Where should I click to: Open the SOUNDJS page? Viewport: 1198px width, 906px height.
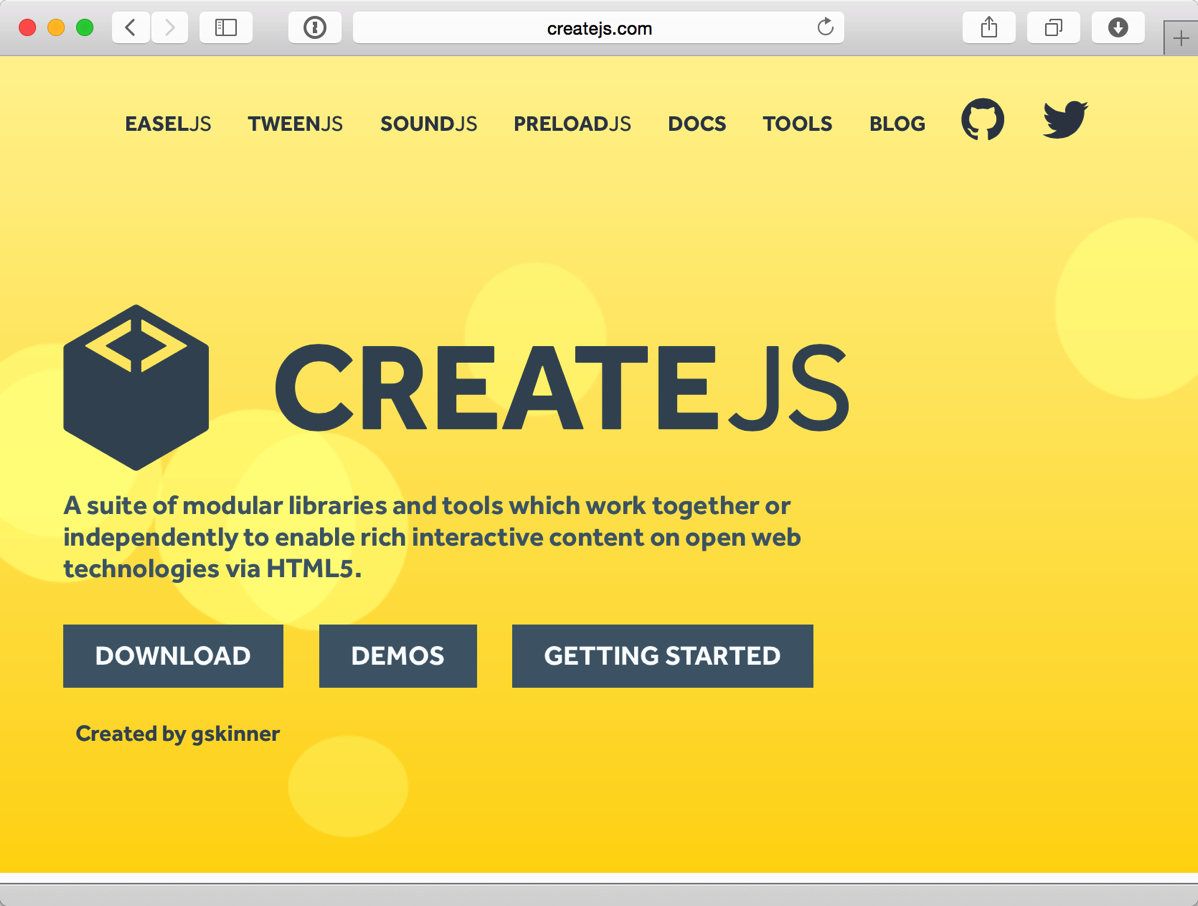click(x=428, y=123)
